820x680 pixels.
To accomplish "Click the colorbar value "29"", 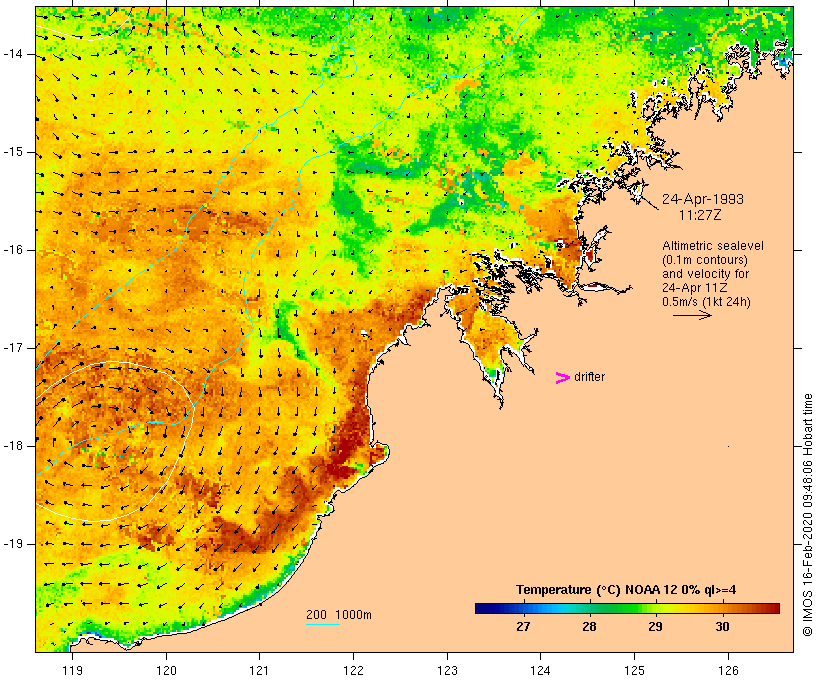I will point(655,626).
